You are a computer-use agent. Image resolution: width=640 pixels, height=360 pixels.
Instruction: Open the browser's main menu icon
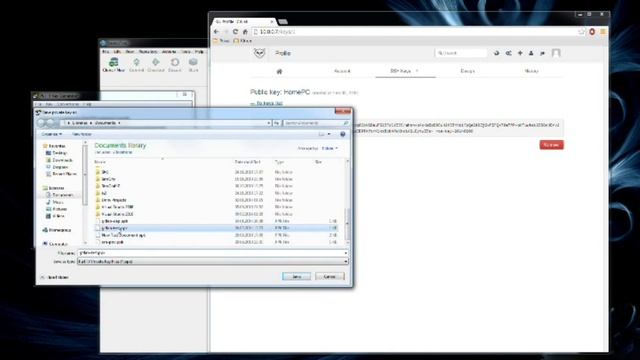[602, 31]
